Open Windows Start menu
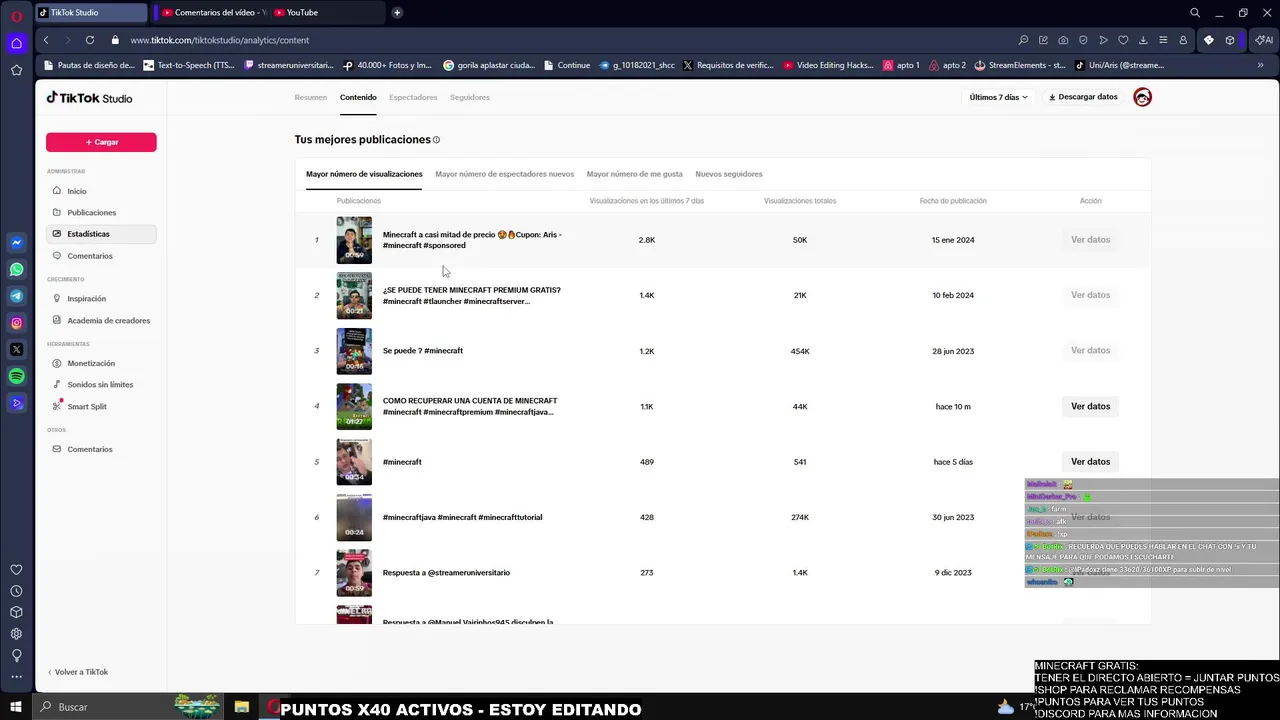Screen dimensions: 1280x720 pos(16,707)
